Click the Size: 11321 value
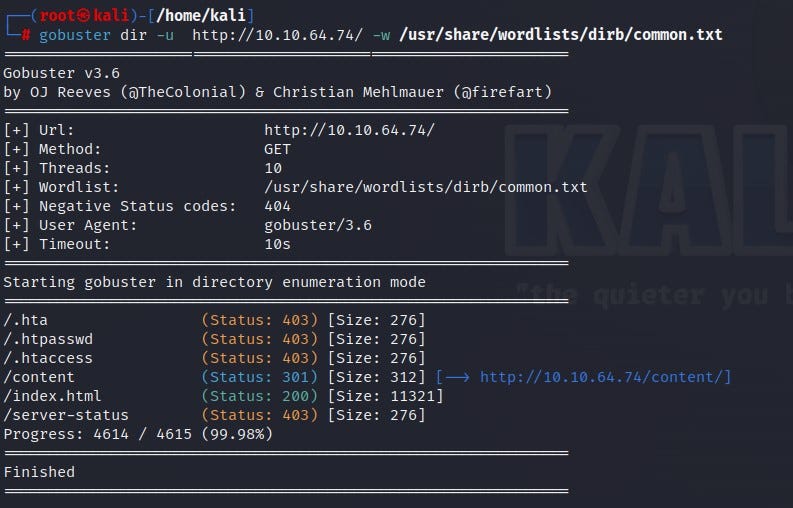Viewport: 793px width, 508px height. click(385, 396)
